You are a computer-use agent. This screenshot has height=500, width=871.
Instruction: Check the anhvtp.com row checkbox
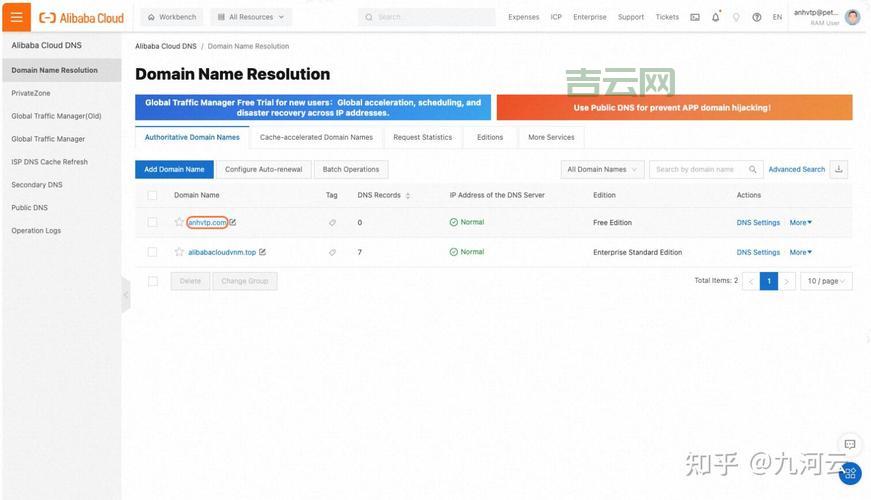click(x=153, y=222)
